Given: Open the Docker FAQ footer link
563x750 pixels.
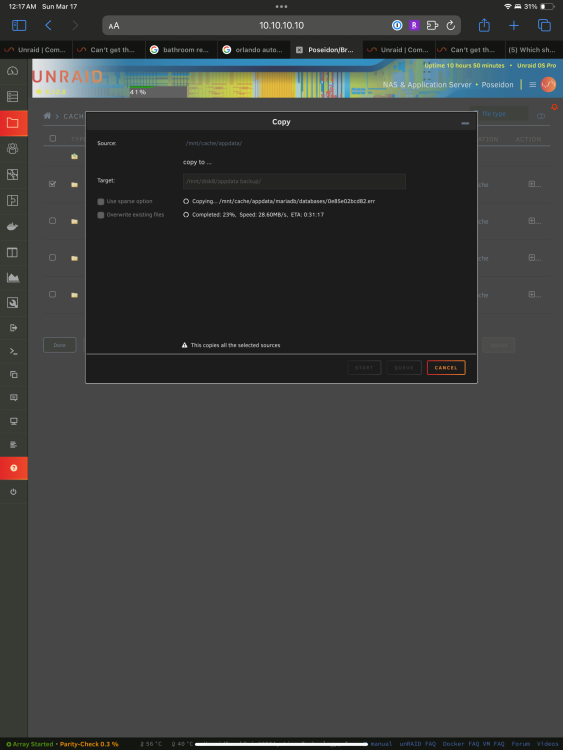Looking at the screenshot, I should click(x=460, y=744).
